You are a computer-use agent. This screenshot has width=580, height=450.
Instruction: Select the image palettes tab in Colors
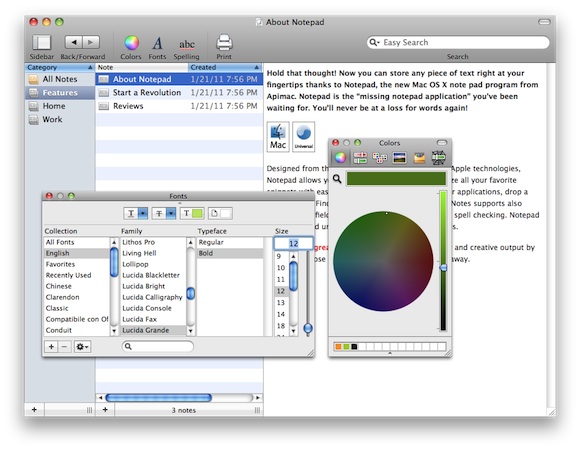tap(399, 158)
